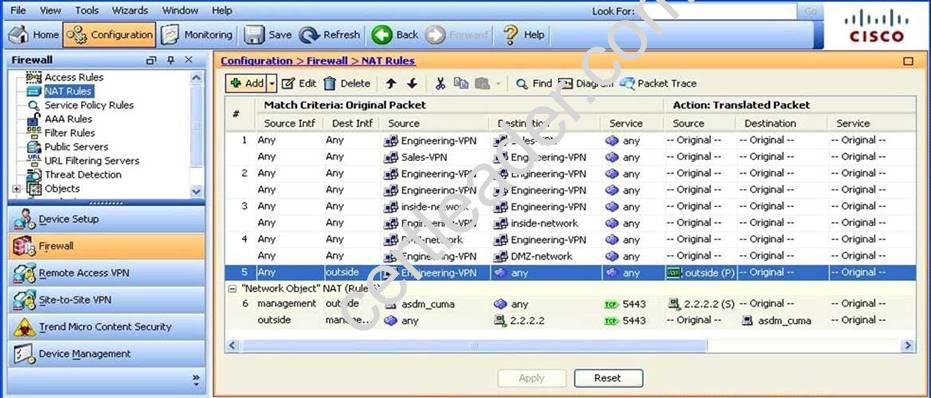Open the View menu
This screenshot has height=398, width=931.
50,10
